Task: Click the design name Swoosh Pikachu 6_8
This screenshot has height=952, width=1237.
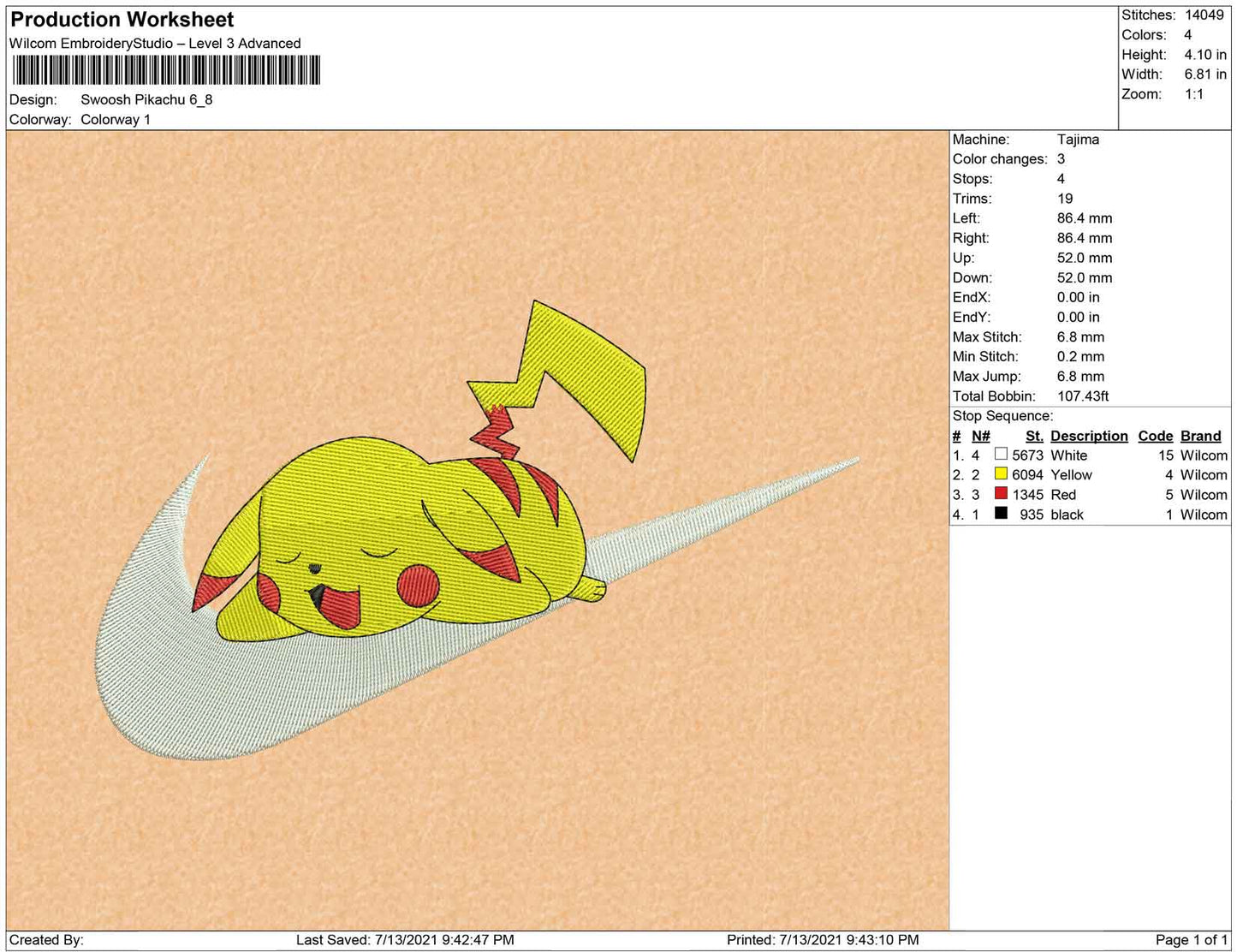Action: [146, 99]
